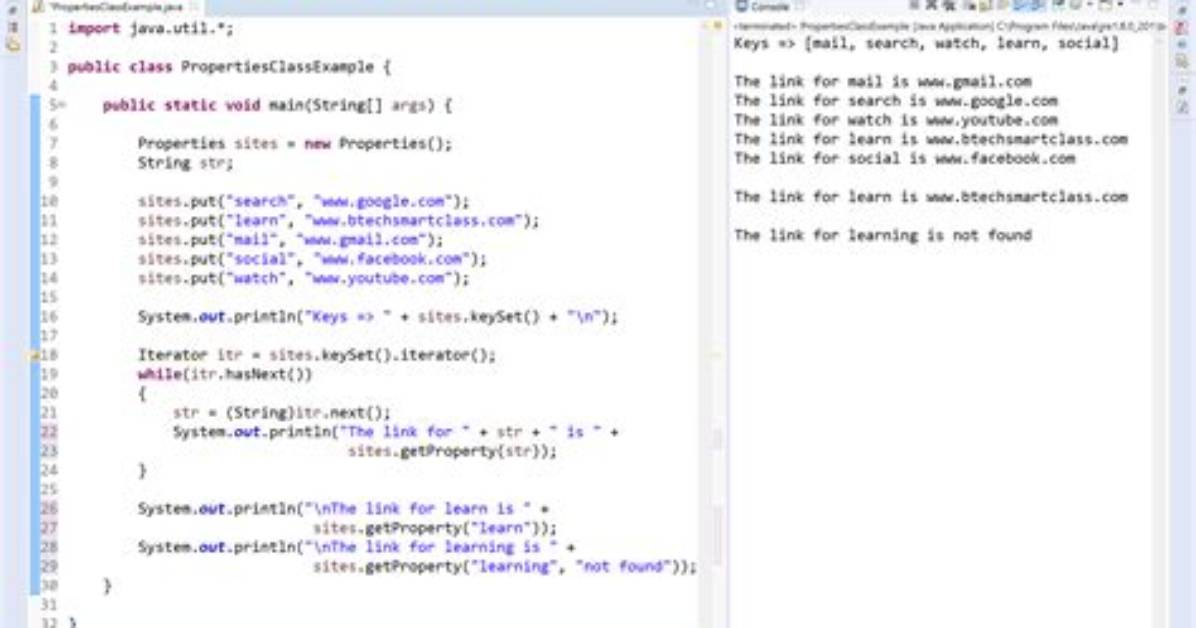Click the 'while(itr.hasNext())' line

(x=225, y=374)
